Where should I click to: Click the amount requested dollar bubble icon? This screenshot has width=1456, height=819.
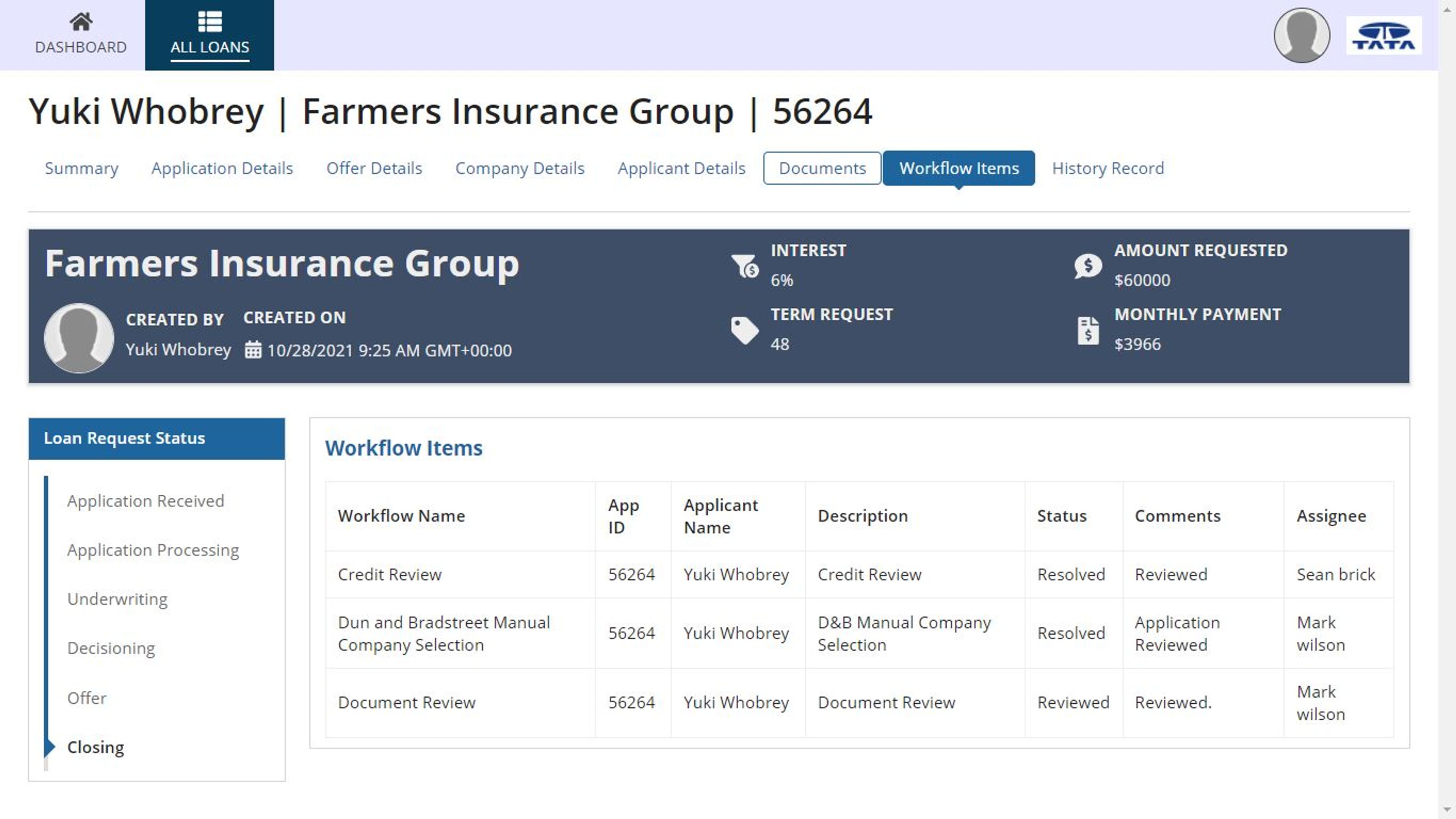pyautogui.click(x=1088, y=266)
